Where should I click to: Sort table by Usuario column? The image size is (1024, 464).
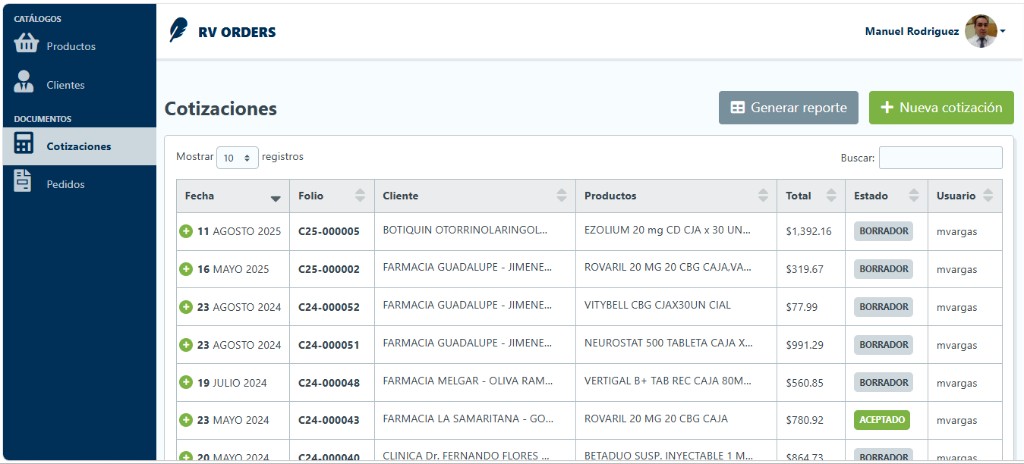965,196
